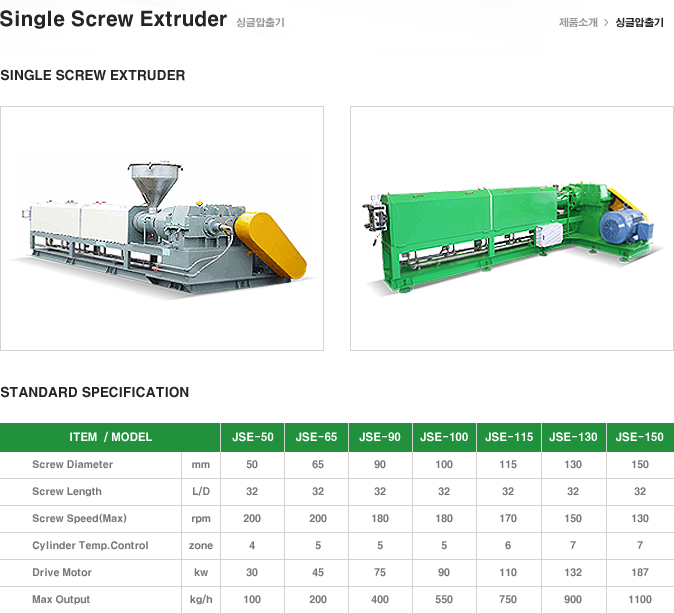Image resolution: width=674 pixels, height=614 pixels.
Task: Select the JSE-150 column header
Action: [639, 437]
